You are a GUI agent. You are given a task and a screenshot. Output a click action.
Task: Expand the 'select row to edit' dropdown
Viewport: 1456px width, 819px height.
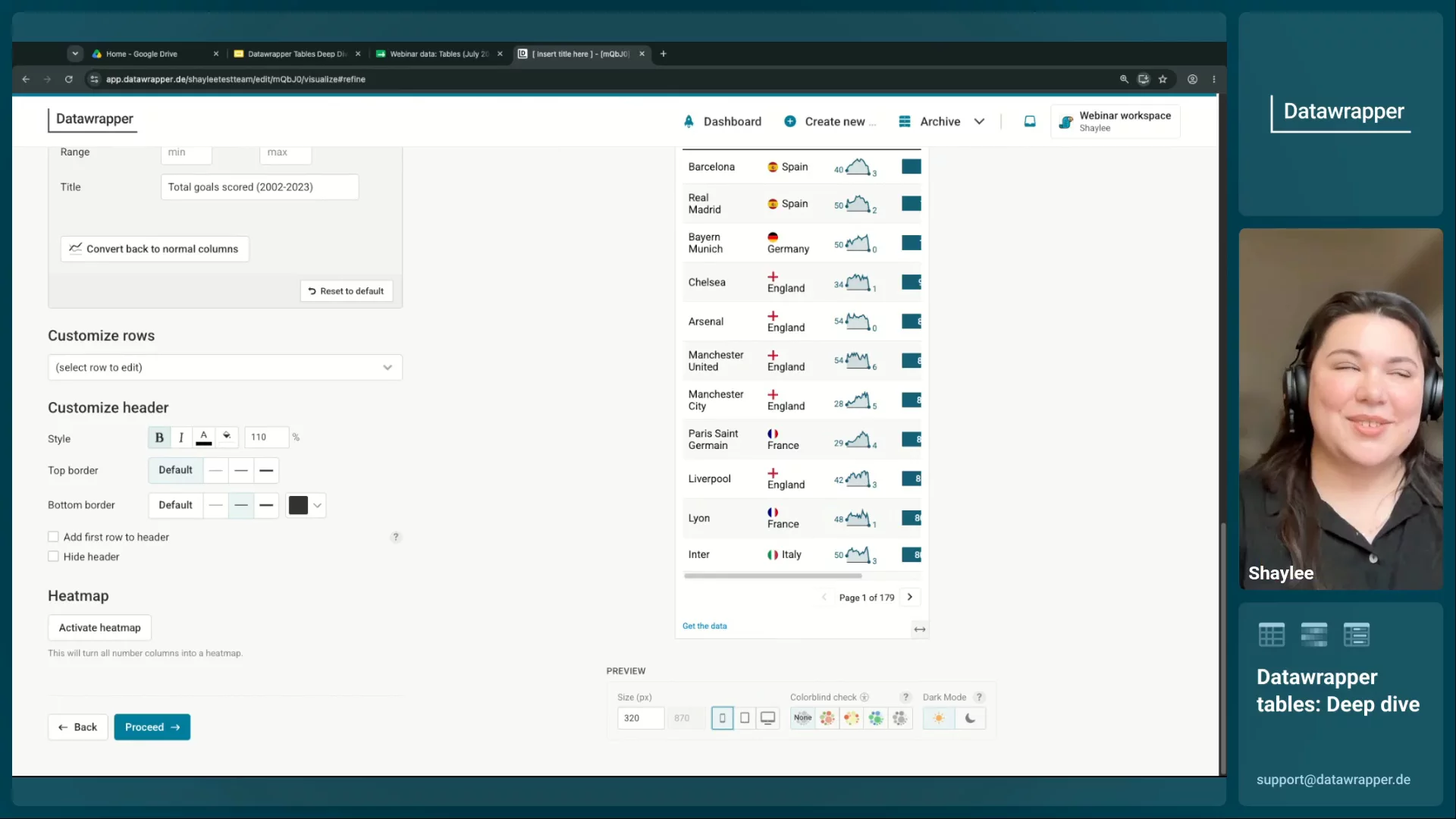(x=225, y=367)
